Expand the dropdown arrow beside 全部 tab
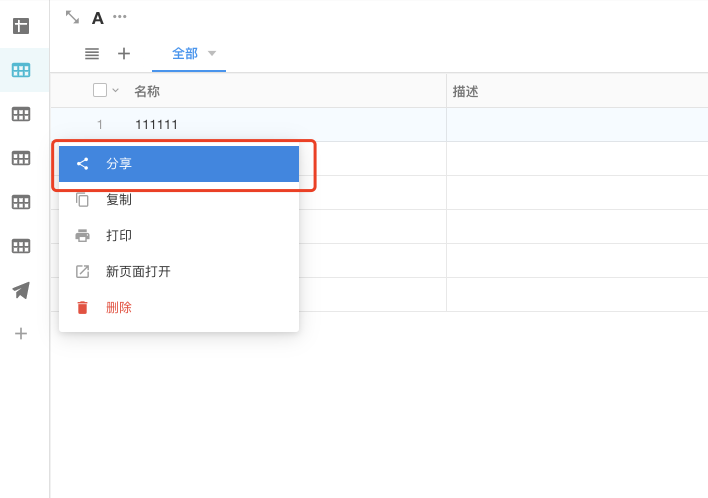Viewport: 708px width, 498px height. coord(212,53)
